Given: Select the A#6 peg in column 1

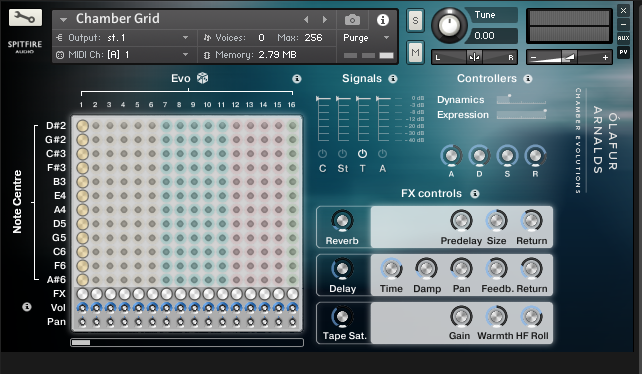Looking at the screenshot, I should [x=82, y=280].
